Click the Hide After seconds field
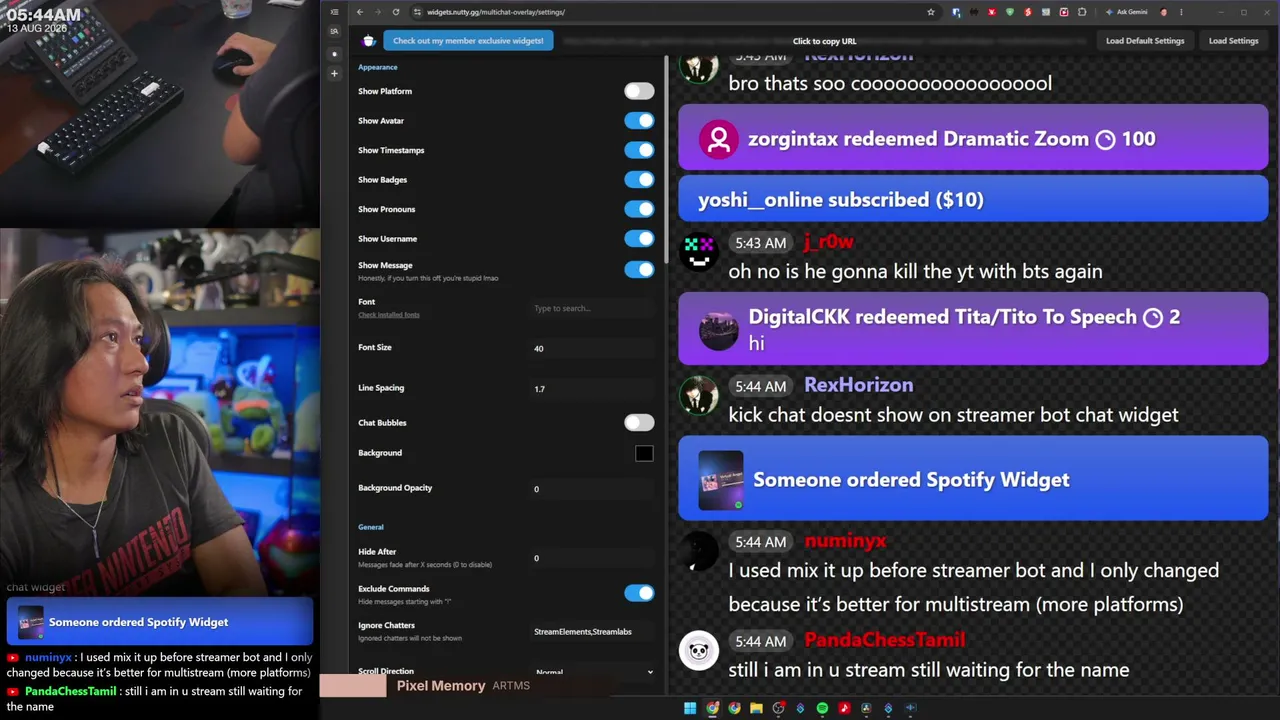 [x=594, y=558]
